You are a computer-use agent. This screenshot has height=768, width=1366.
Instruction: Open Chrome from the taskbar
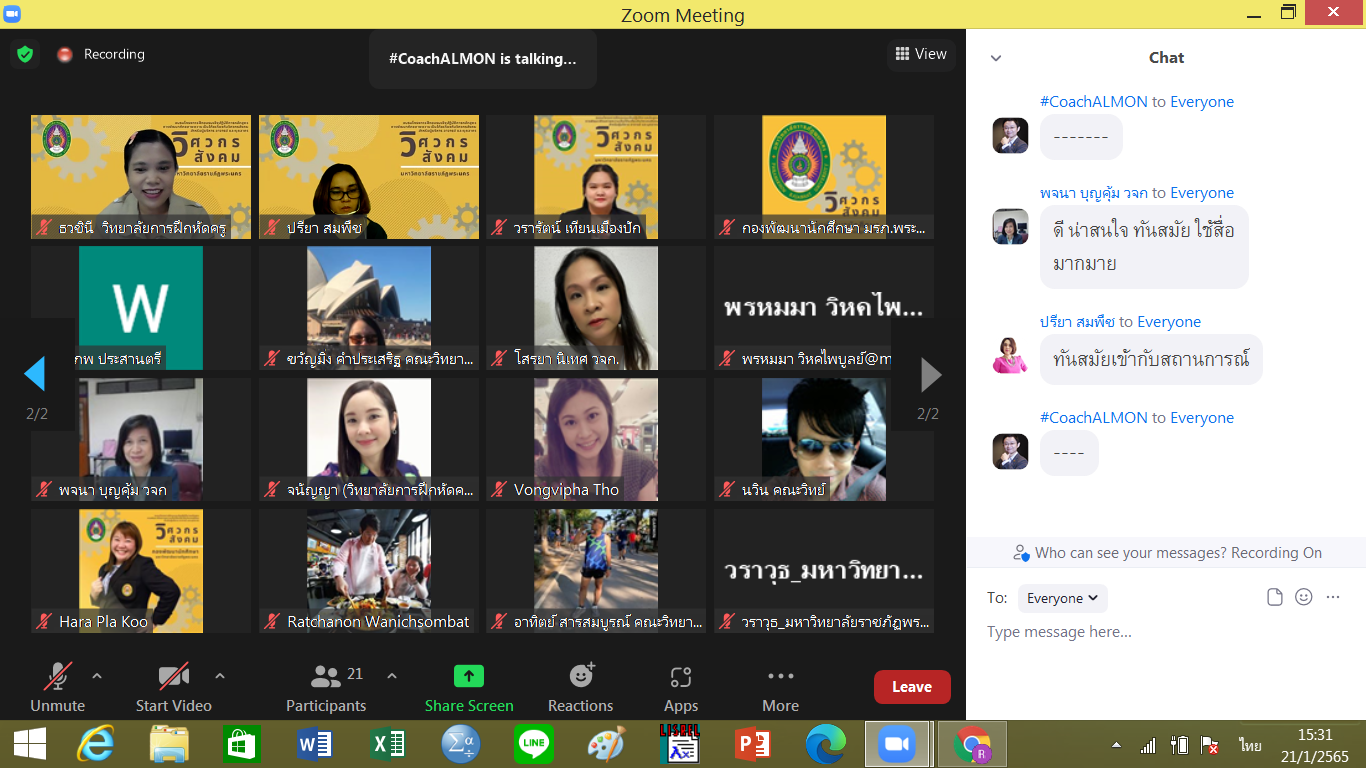coord(971,744)
